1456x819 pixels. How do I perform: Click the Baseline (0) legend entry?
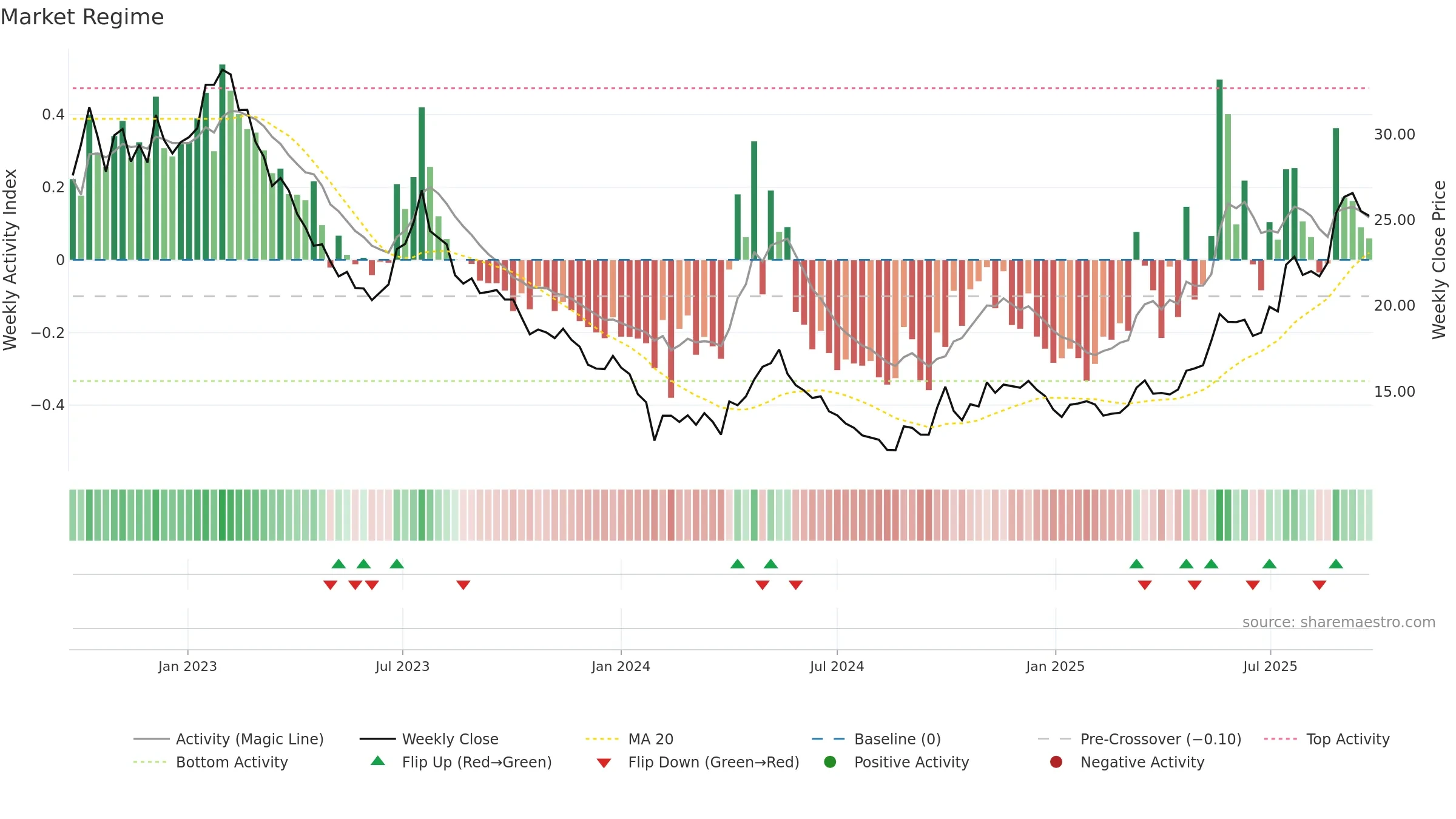[876, 739]
